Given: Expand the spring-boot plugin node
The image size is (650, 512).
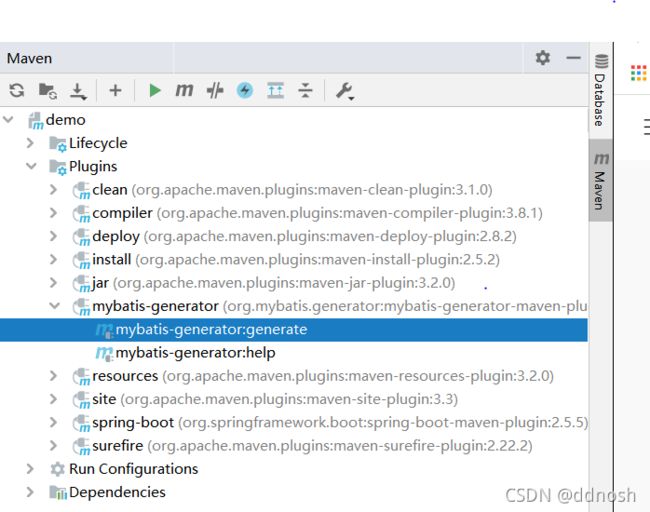Looking at the screenshot, I should [x=53, y=422].
